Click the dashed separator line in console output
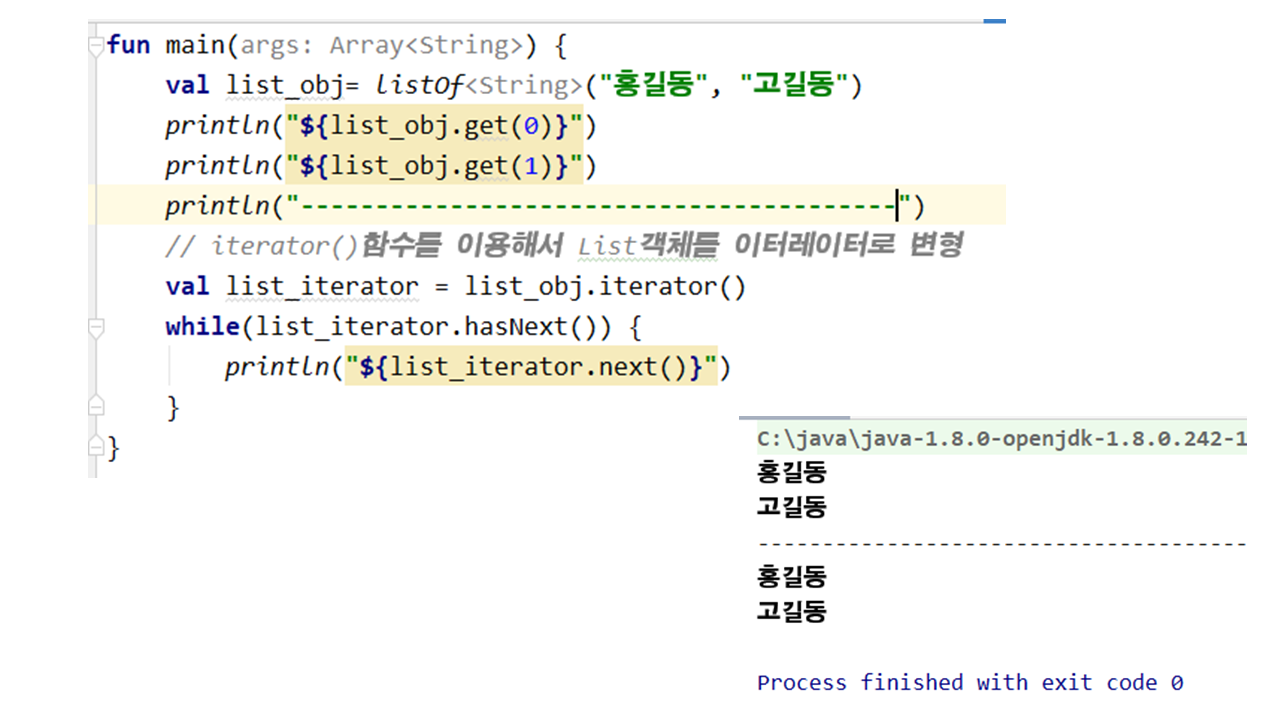 click(x=1001, y=544)
